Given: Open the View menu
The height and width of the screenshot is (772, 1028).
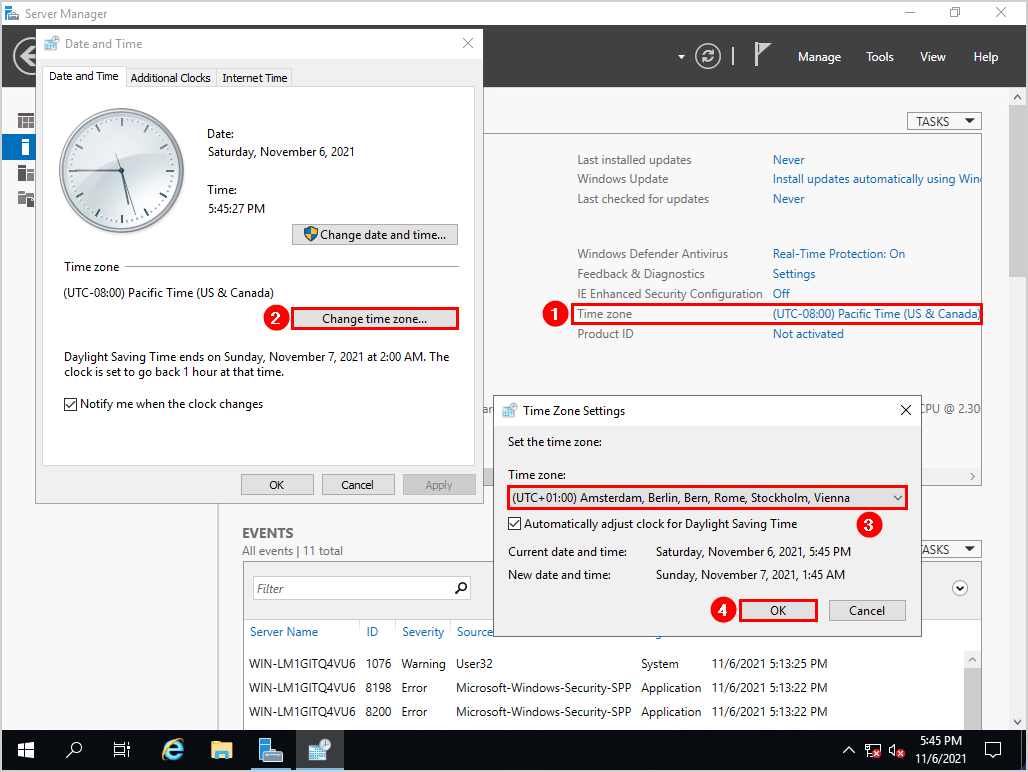Looking at the screenshot, I should [x=932, y=57].
